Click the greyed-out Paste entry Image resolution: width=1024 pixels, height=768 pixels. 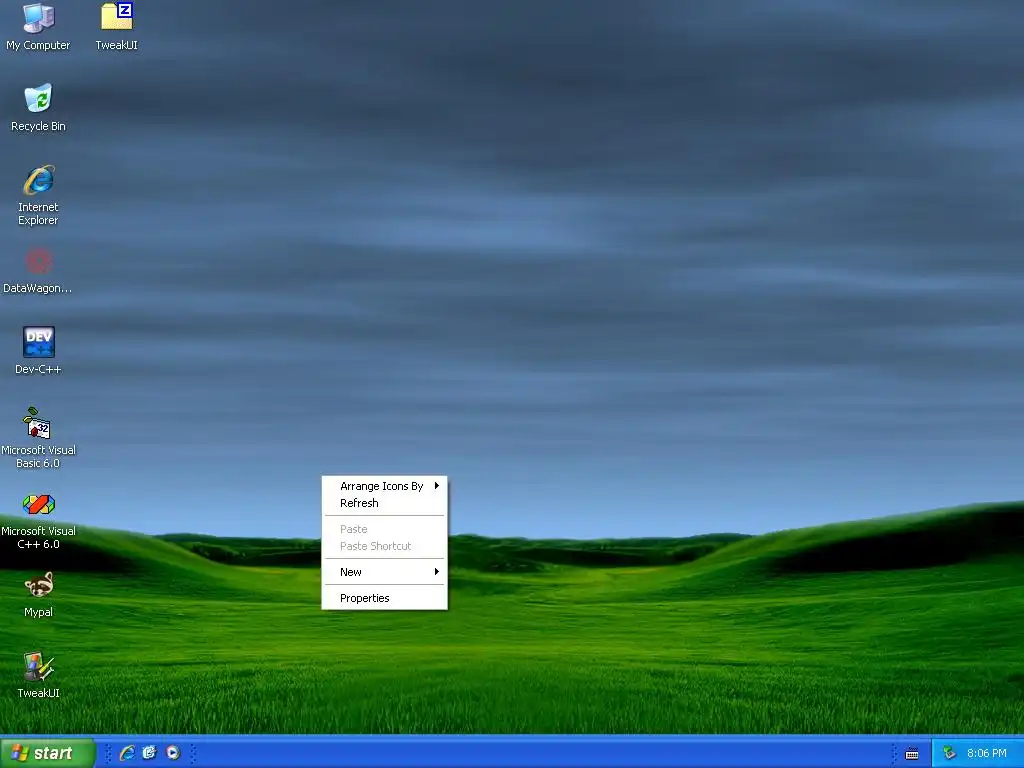pyautogui.click(x=385, y=529)
